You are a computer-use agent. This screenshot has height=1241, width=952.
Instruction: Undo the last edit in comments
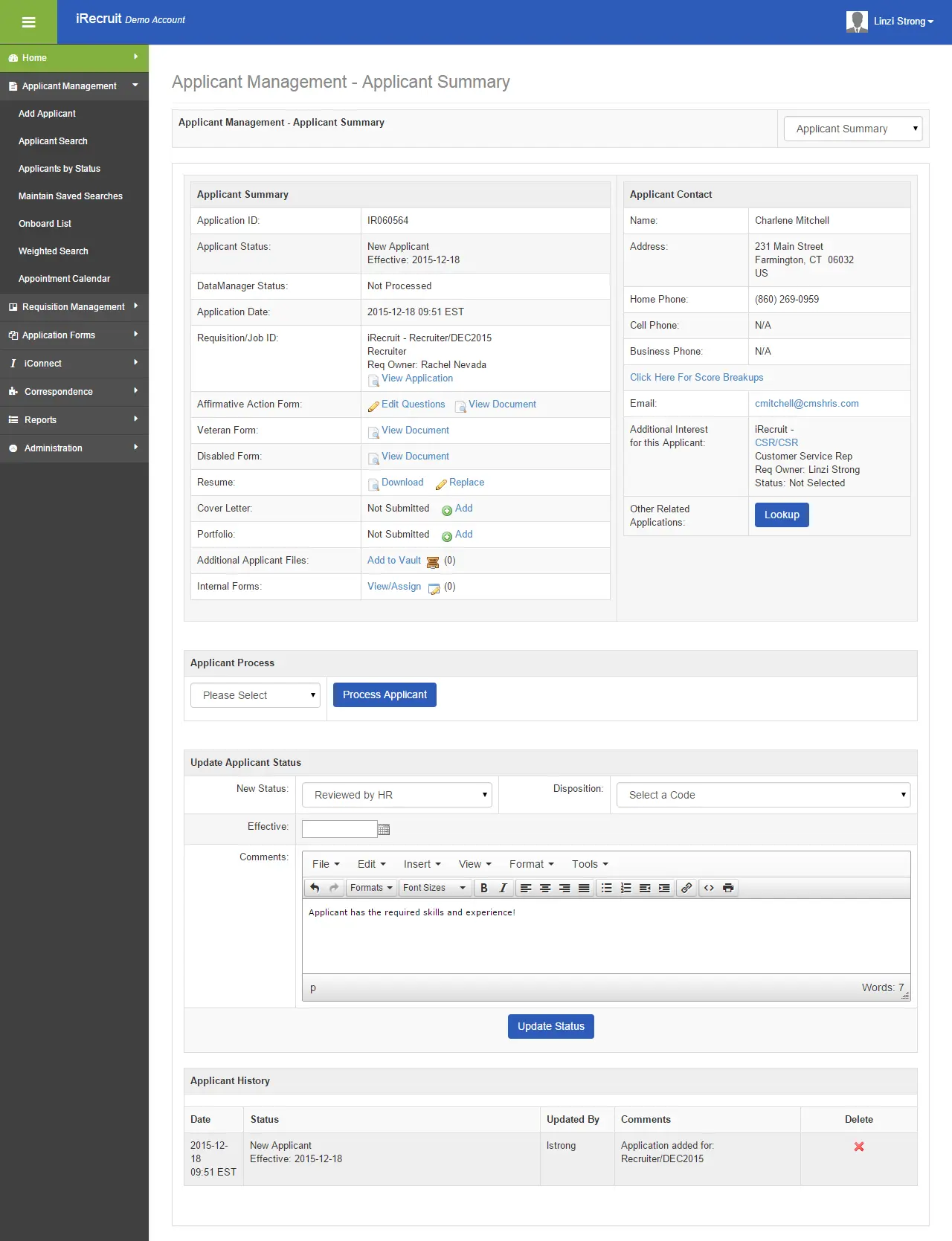[x=315, y=888]
